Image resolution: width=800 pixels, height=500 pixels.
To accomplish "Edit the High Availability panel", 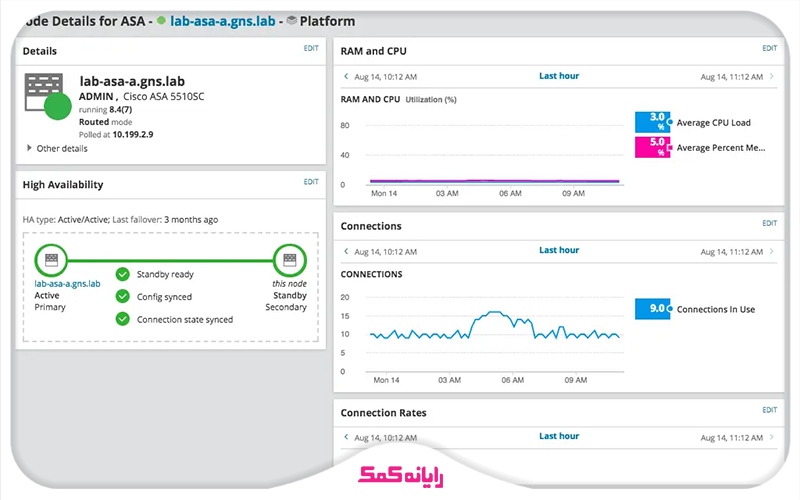I will pos(311,182).
